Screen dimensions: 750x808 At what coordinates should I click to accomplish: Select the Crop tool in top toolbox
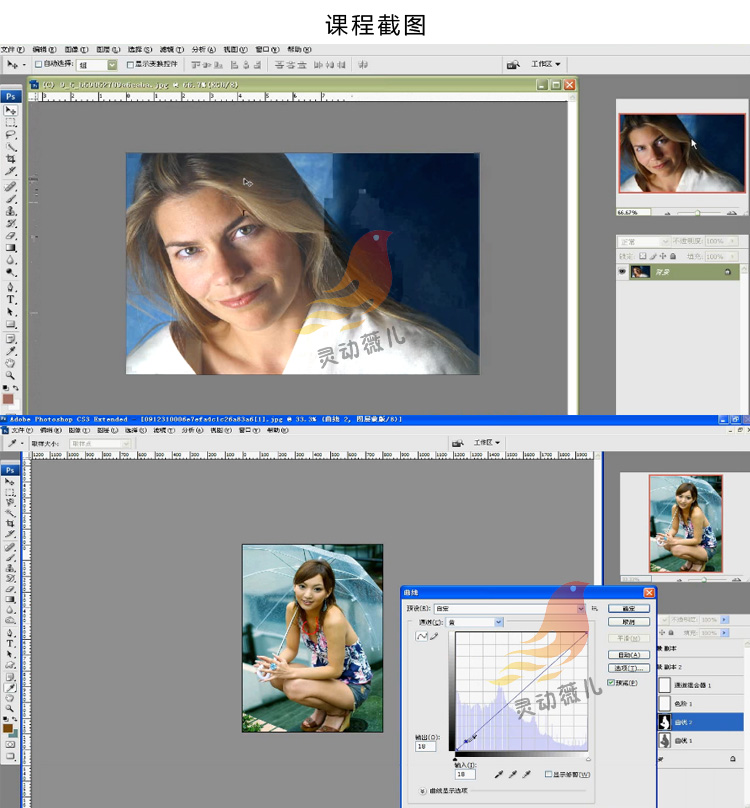coord(11,159)
